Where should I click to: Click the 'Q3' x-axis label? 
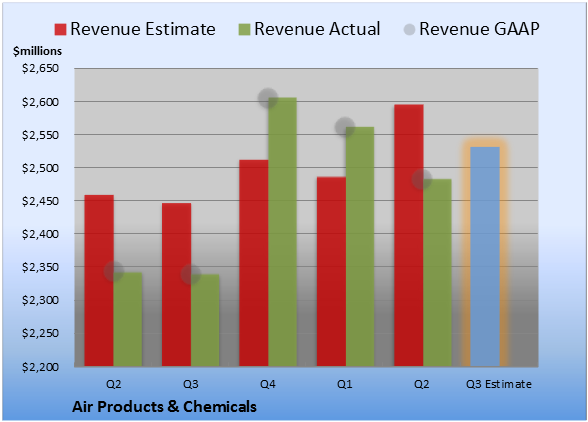point(191,384)
